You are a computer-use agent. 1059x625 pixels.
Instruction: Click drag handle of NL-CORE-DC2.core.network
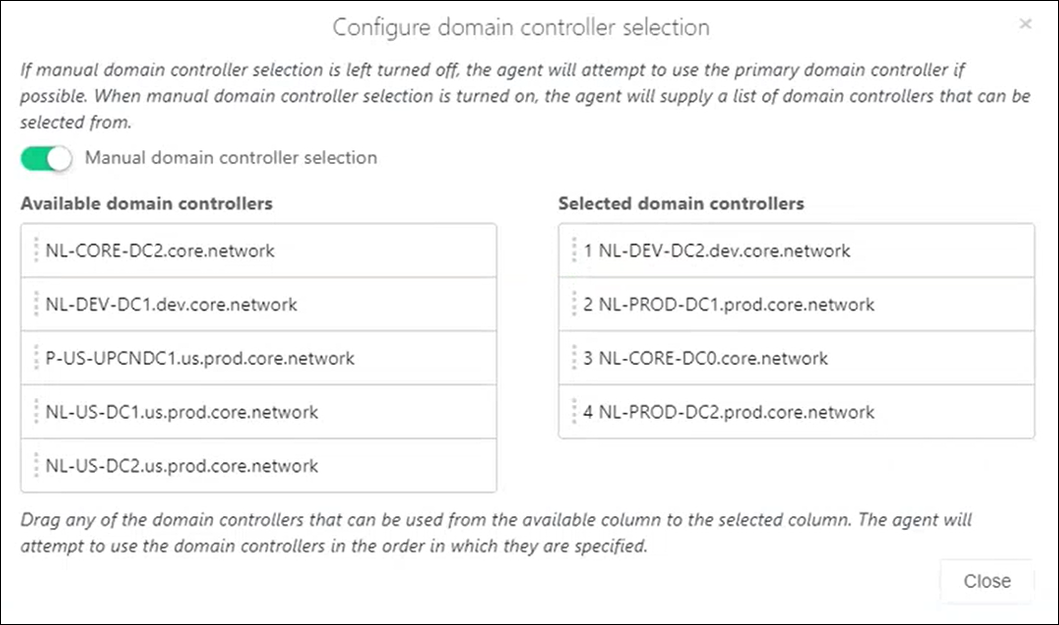click(x=36, y=251)
